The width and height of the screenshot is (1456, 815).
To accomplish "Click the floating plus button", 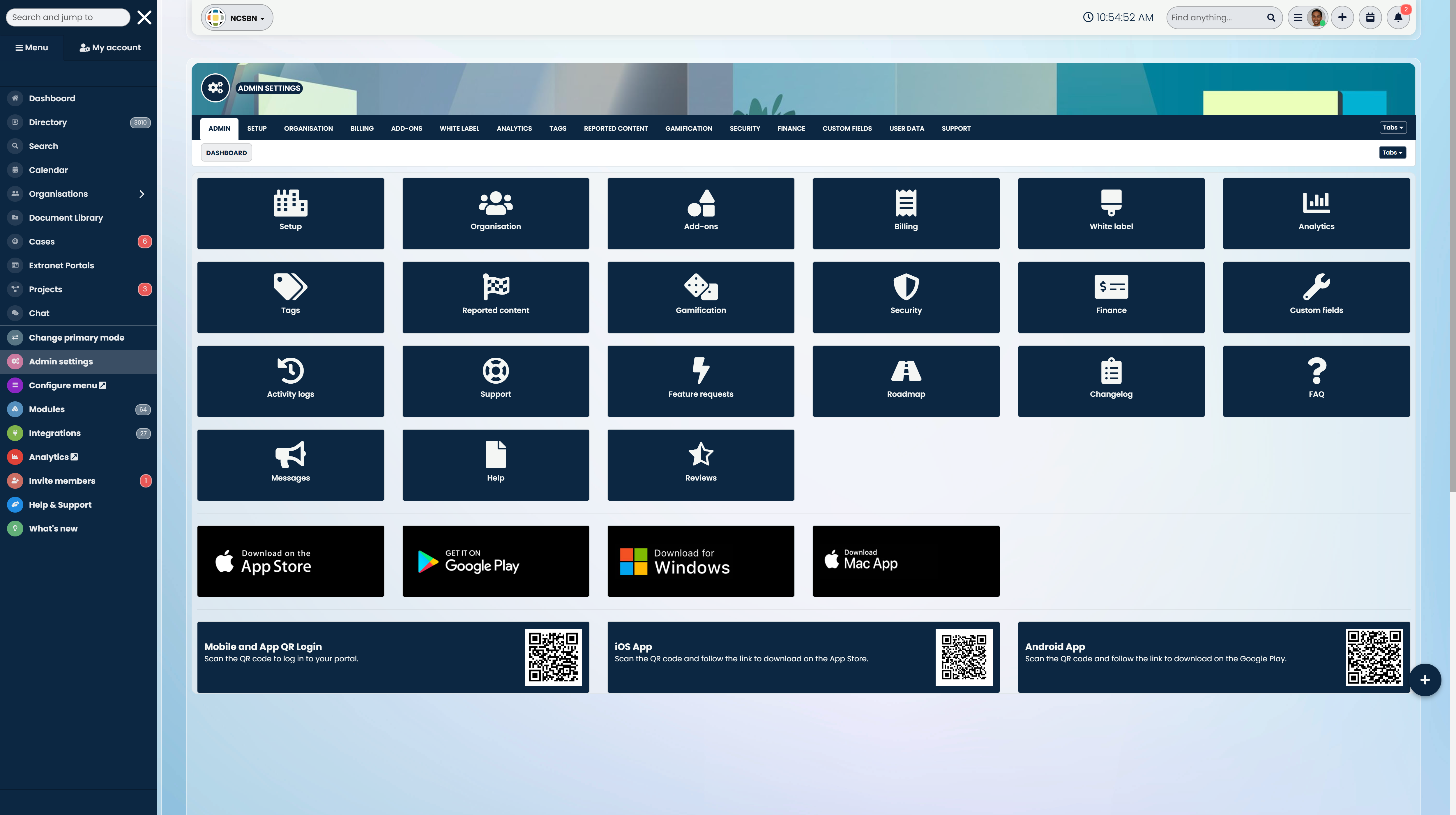I will click(x=1425, y=679).
